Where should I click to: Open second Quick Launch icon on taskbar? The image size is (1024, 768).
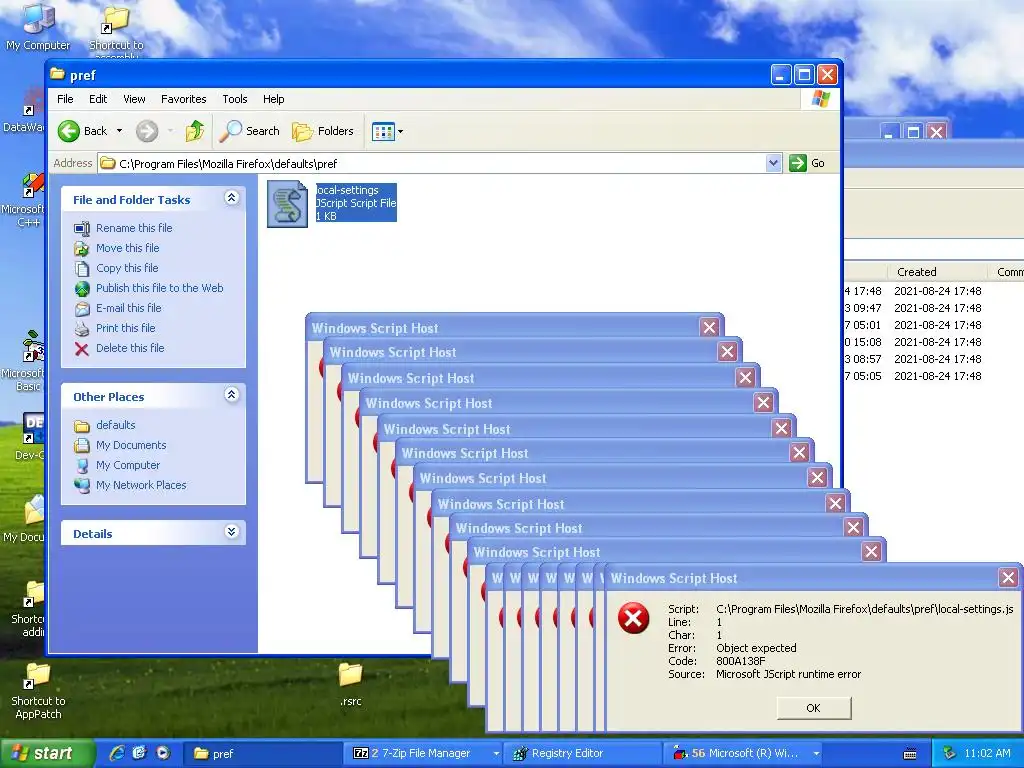[139, 753]
